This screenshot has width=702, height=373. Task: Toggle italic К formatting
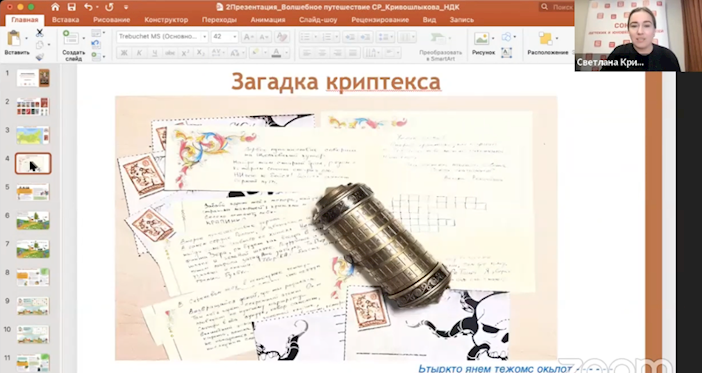pos(139,53)
